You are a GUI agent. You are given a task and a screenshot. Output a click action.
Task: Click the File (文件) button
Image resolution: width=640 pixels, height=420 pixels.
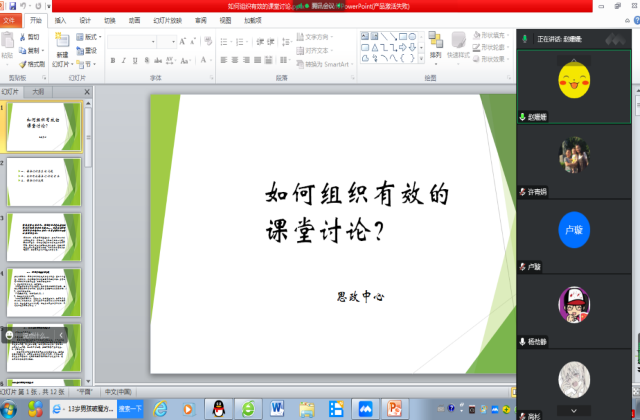[12, 19]
